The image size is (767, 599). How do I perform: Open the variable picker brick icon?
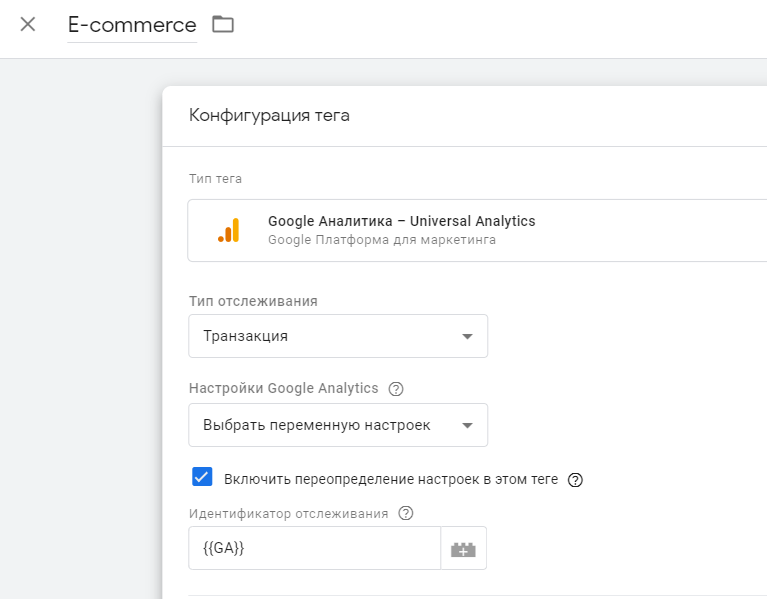click(x=463, y=549)
